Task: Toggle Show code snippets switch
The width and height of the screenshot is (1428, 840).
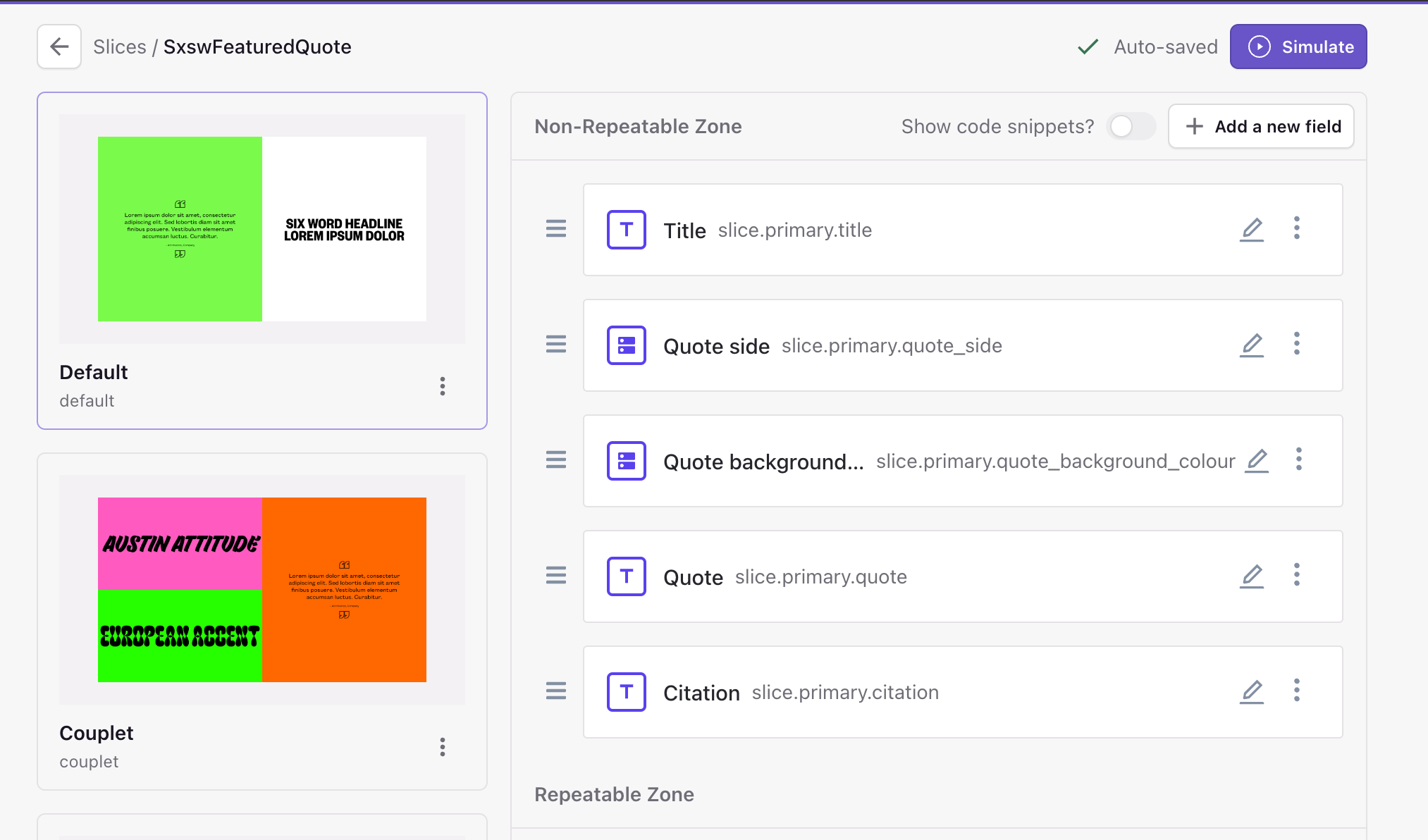Action: tap(1131, 126)
